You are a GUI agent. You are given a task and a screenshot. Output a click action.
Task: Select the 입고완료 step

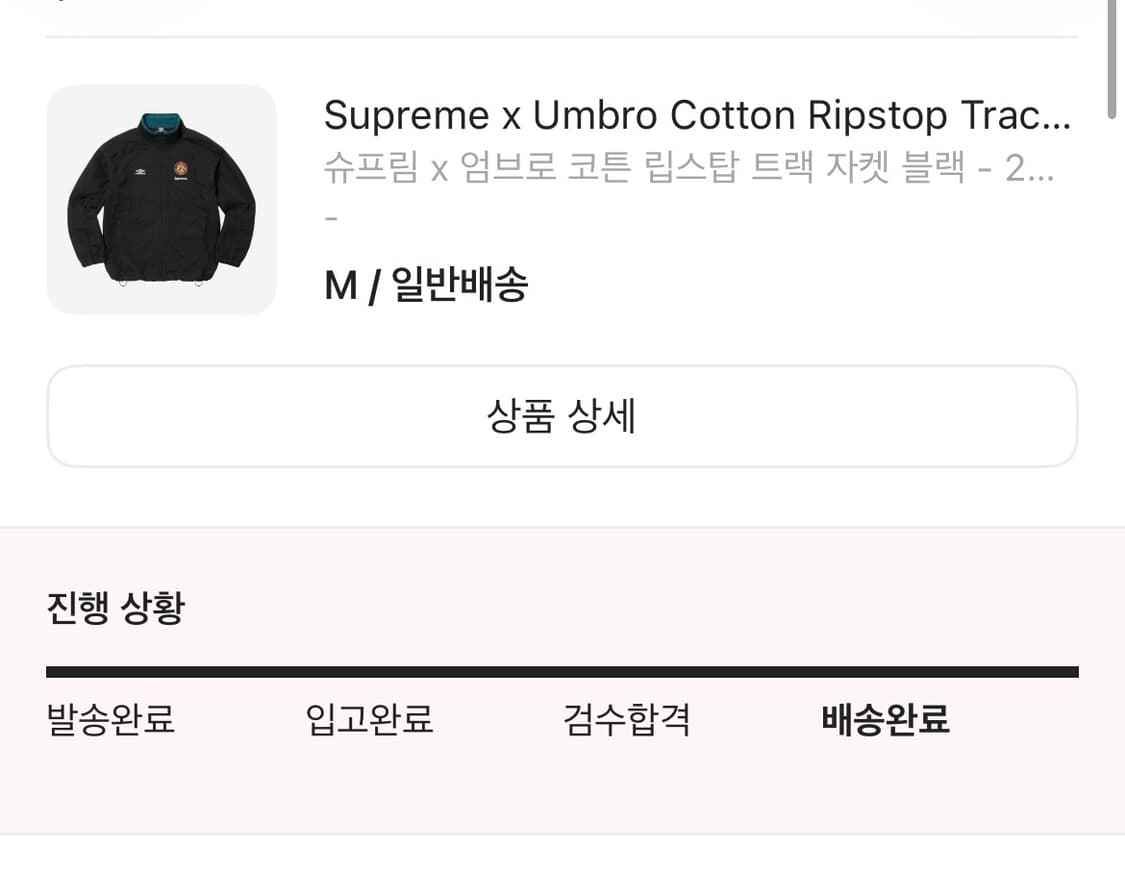coord(369,719)
